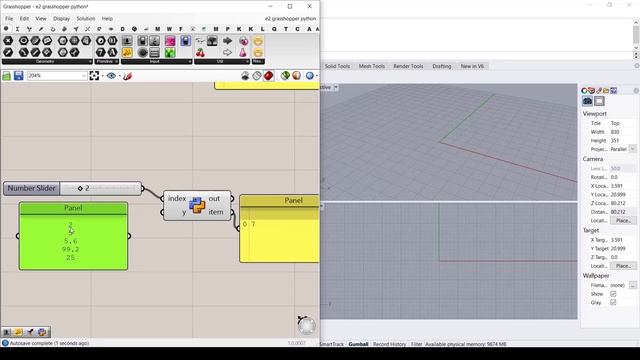The height and width of the screenshot is (360, 640).
Task: Open dropdown arrow next to blue preview sphere
Action: point(317,76)
